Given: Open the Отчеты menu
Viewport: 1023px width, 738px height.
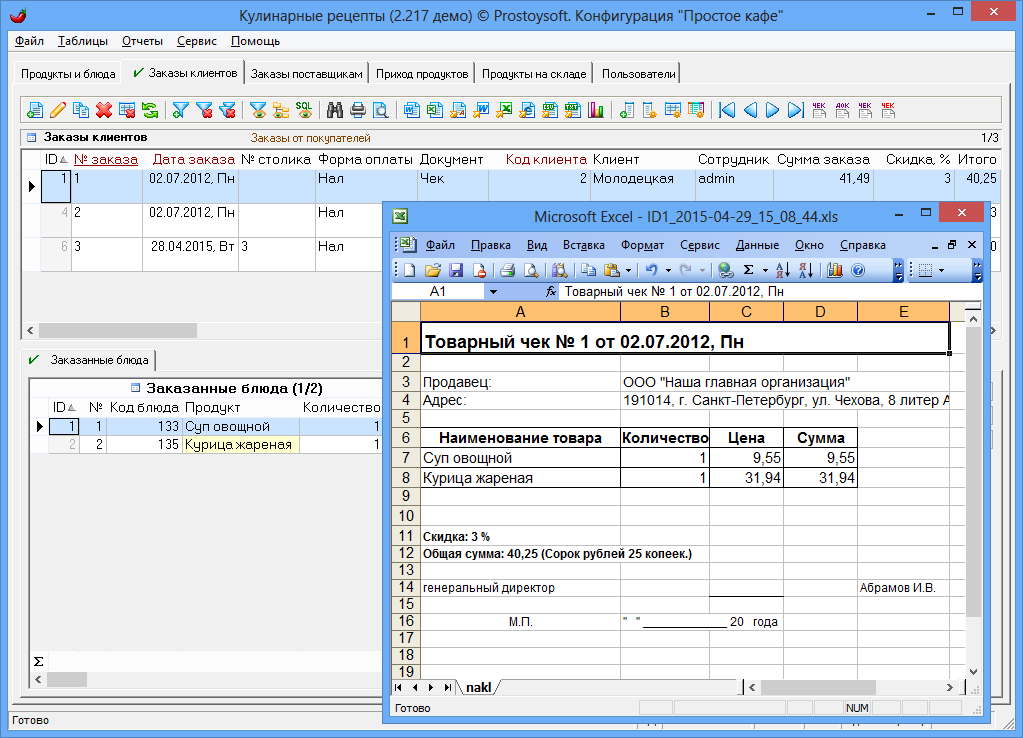Looking at the screenshot, I should [x=142, y=41].
